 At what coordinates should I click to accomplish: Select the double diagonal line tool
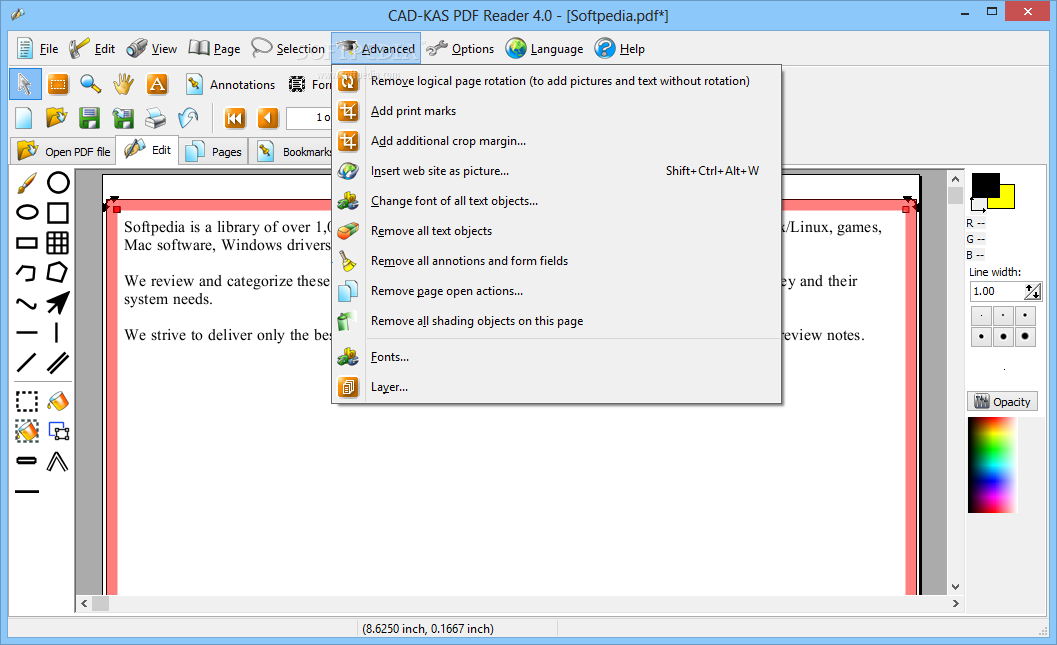coord(58,363)
